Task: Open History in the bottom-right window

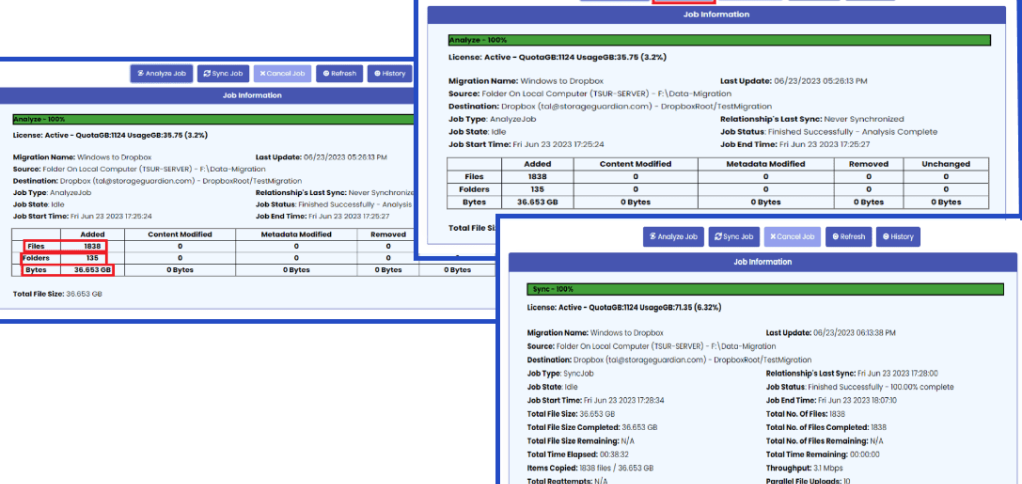Action: pos(898,237)
